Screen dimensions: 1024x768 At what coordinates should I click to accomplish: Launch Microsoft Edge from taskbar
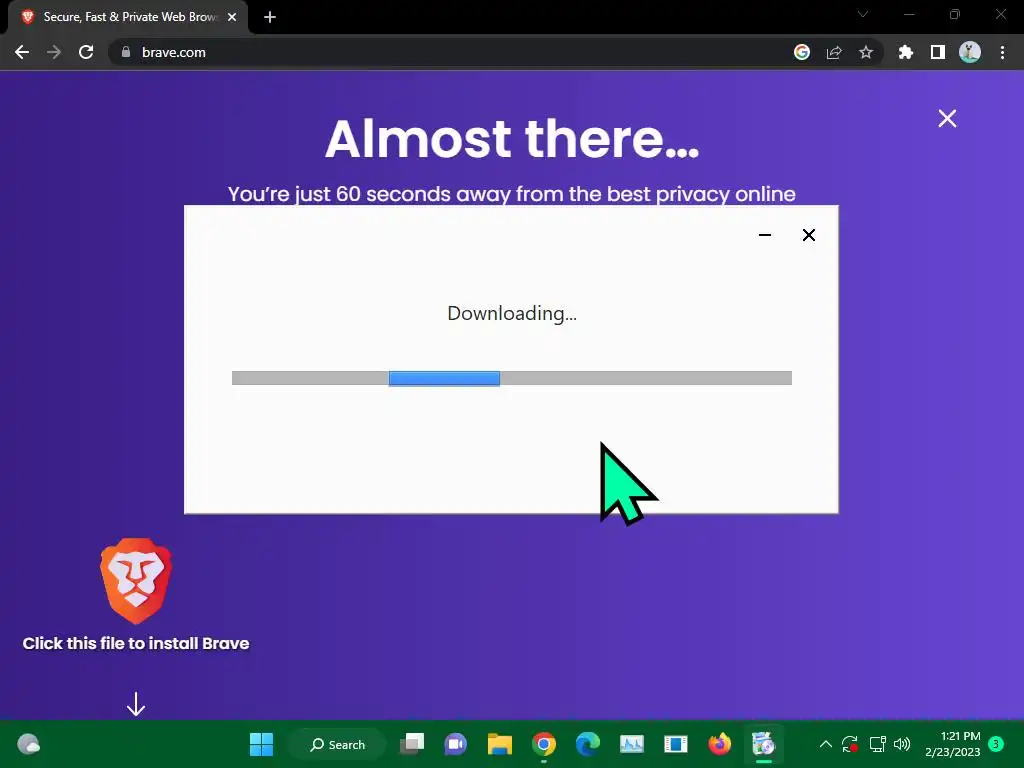588,744
